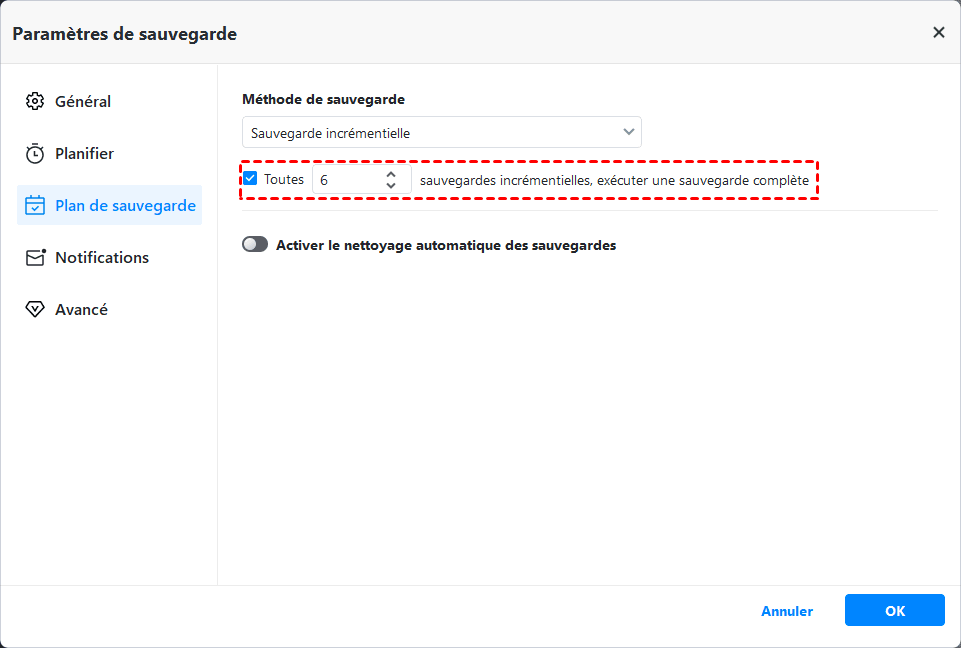Image resolution: width=961 pixels, height=648 pixels.
Task: Enable automatic backup cleanup toggle
Action: (x=255, y=245)
